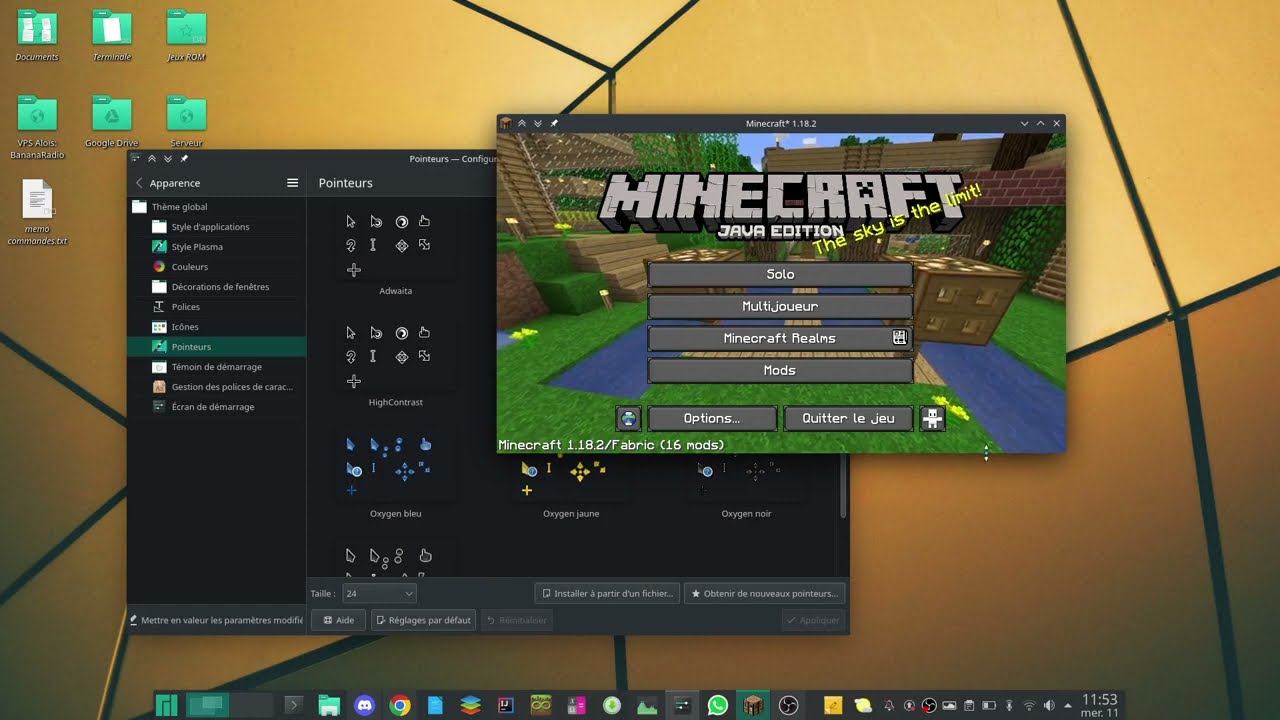The width and height of the screenshot is (1280, 720).
Task: Select Thème global in sidebar
Action: pyautogui.click(x=216, y=207)
